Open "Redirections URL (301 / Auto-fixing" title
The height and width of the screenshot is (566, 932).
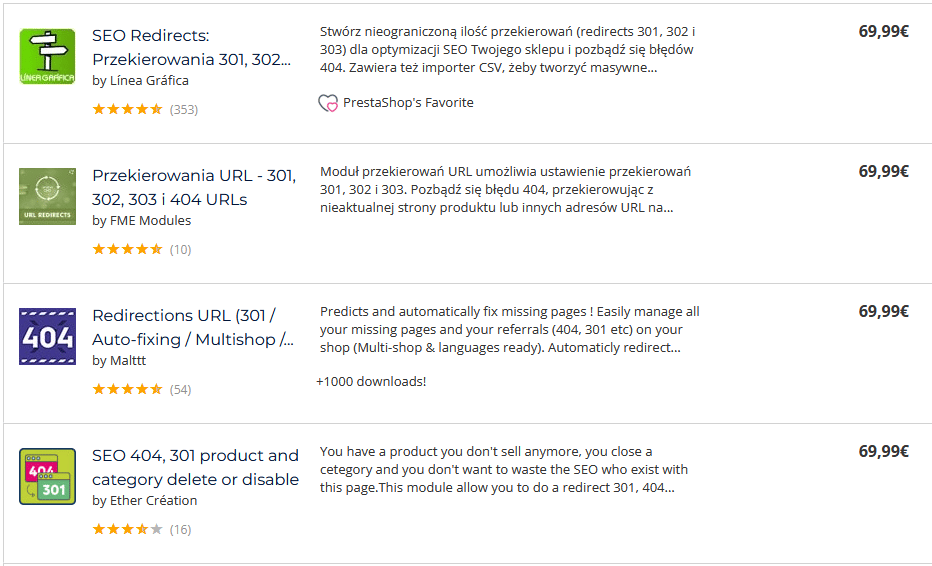193,328
